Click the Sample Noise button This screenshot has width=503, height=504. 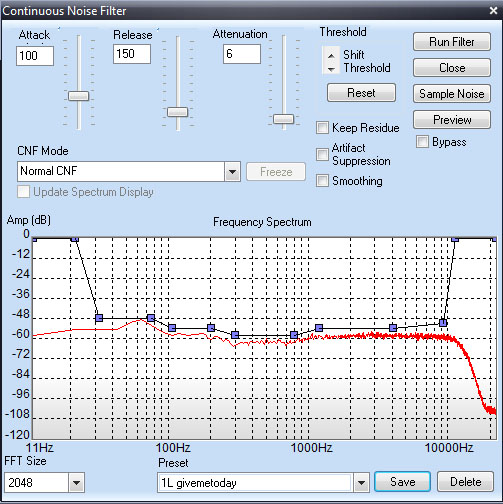(452, 94)
